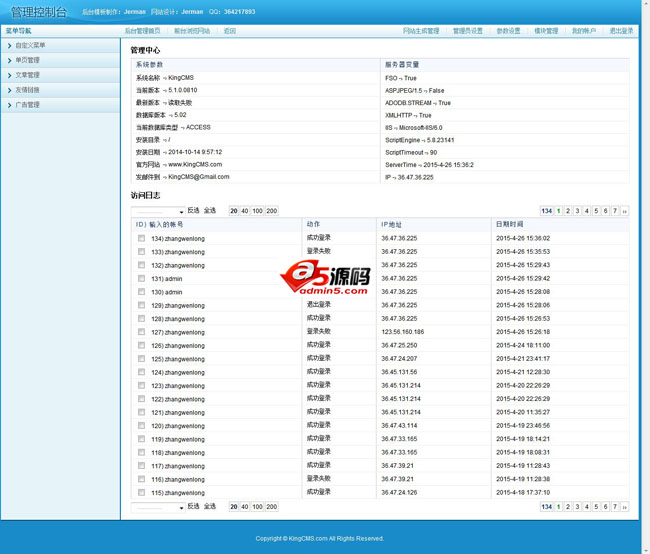This screenshot has height=554, width=650.
Task: Click 反选 above the log table
Action: coord(193,211)
